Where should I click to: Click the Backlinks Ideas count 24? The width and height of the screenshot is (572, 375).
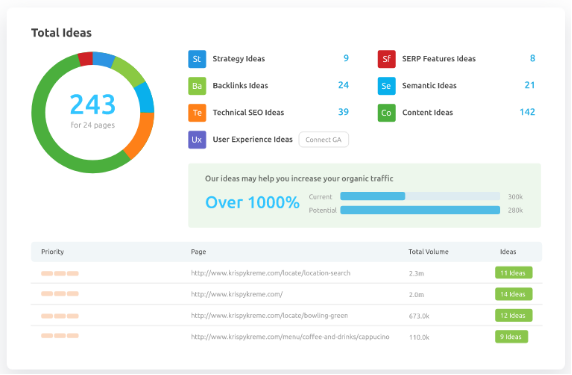(343, 85)
